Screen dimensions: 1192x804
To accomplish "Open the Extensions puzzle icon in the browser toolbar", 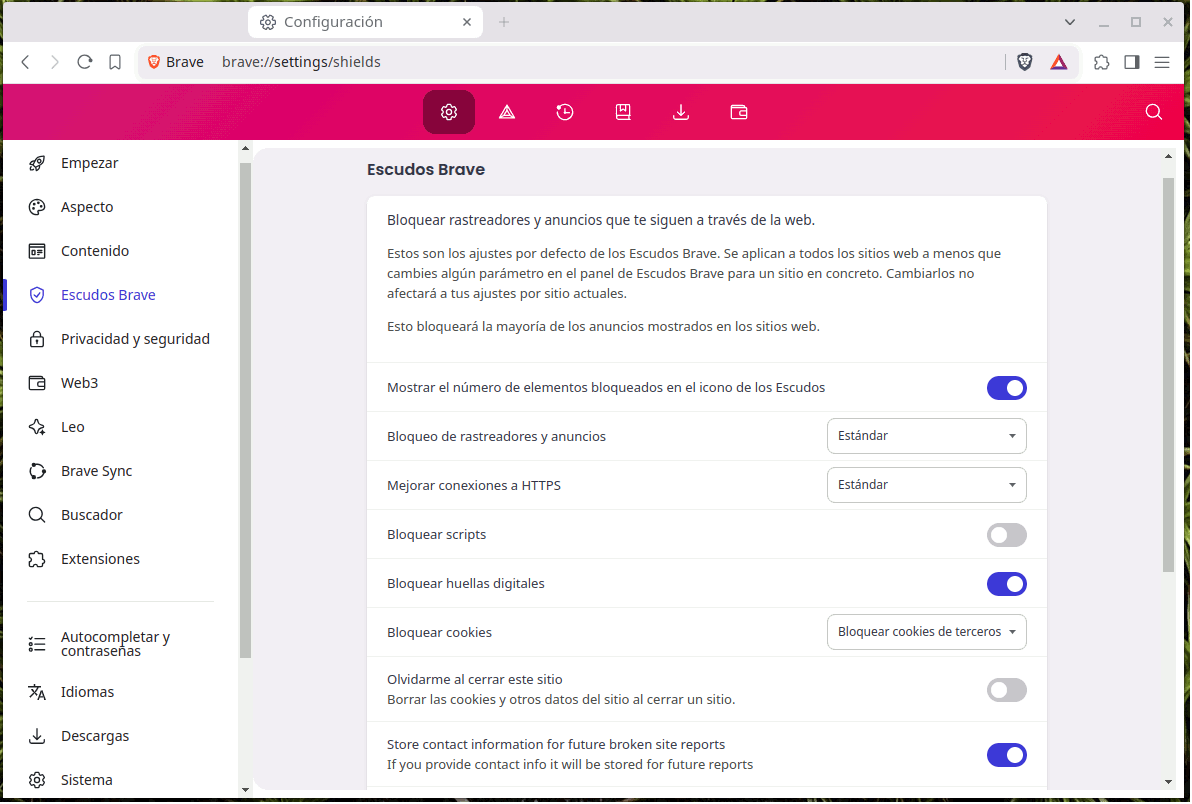I will (1101, 62).
